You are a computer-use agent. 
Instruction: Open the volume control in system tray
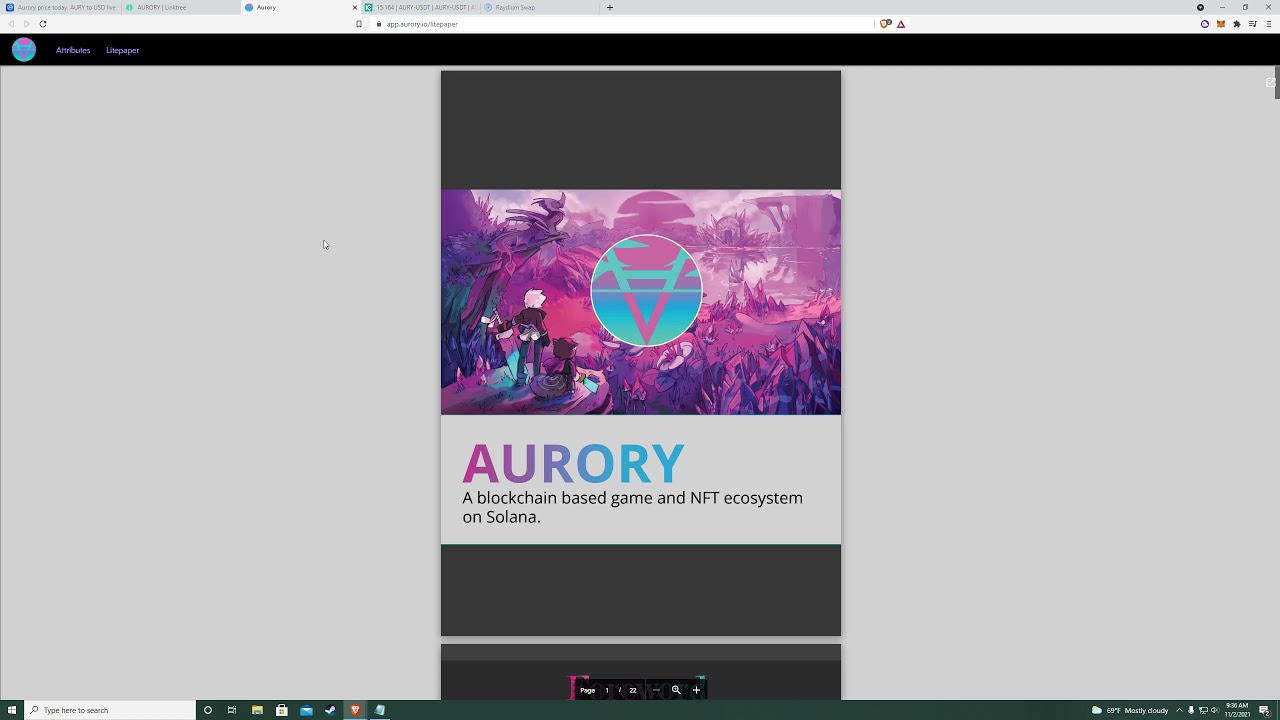tap(1214, 710)
